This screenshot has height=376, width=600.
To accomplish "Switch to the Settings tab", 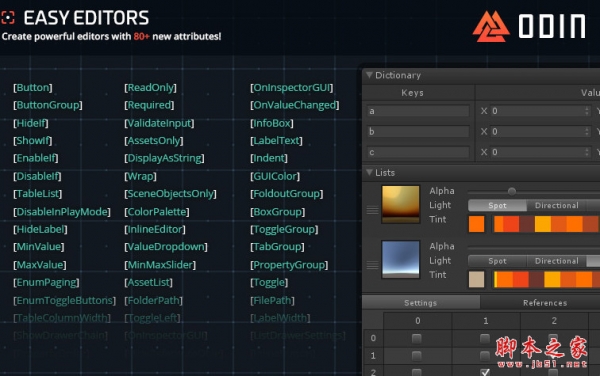I will pyautogui.click(x=421, y=303).
